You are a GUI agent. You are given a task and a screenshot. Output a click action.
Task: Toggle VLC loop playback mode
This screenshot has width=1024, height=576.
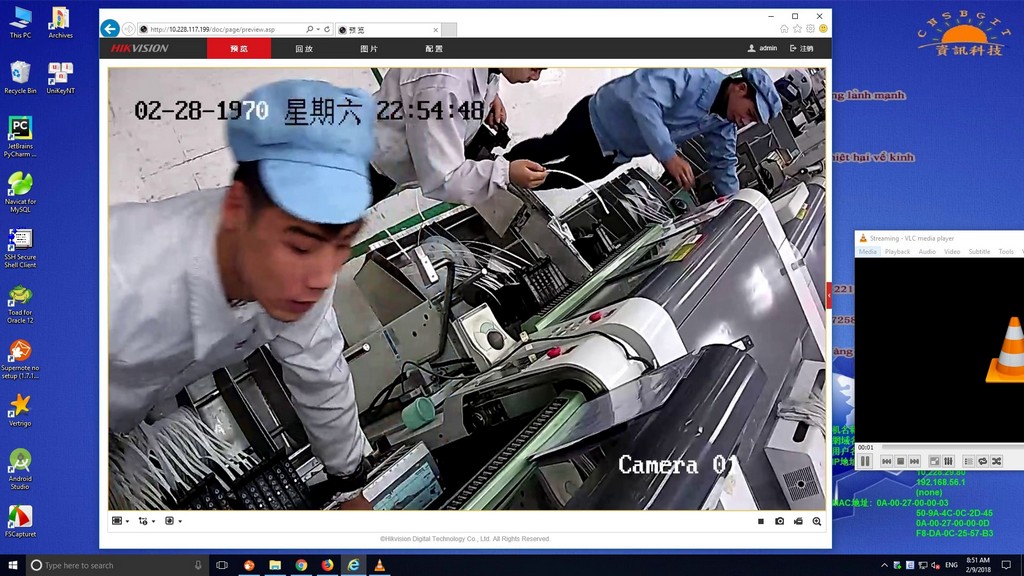pos(982,461)
